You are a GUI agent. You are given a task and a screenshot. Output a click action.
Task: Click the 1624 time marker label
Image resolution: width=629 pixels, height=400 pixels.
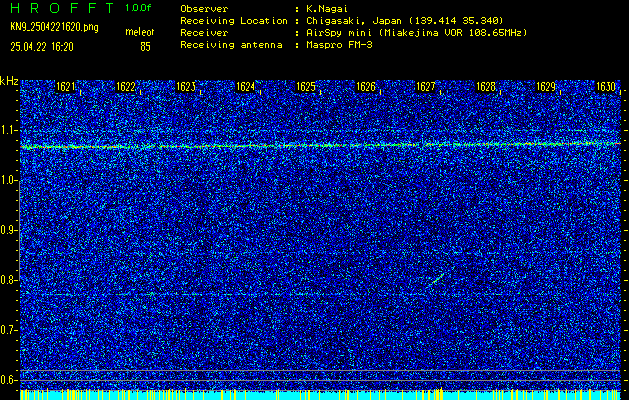point(246,87)
